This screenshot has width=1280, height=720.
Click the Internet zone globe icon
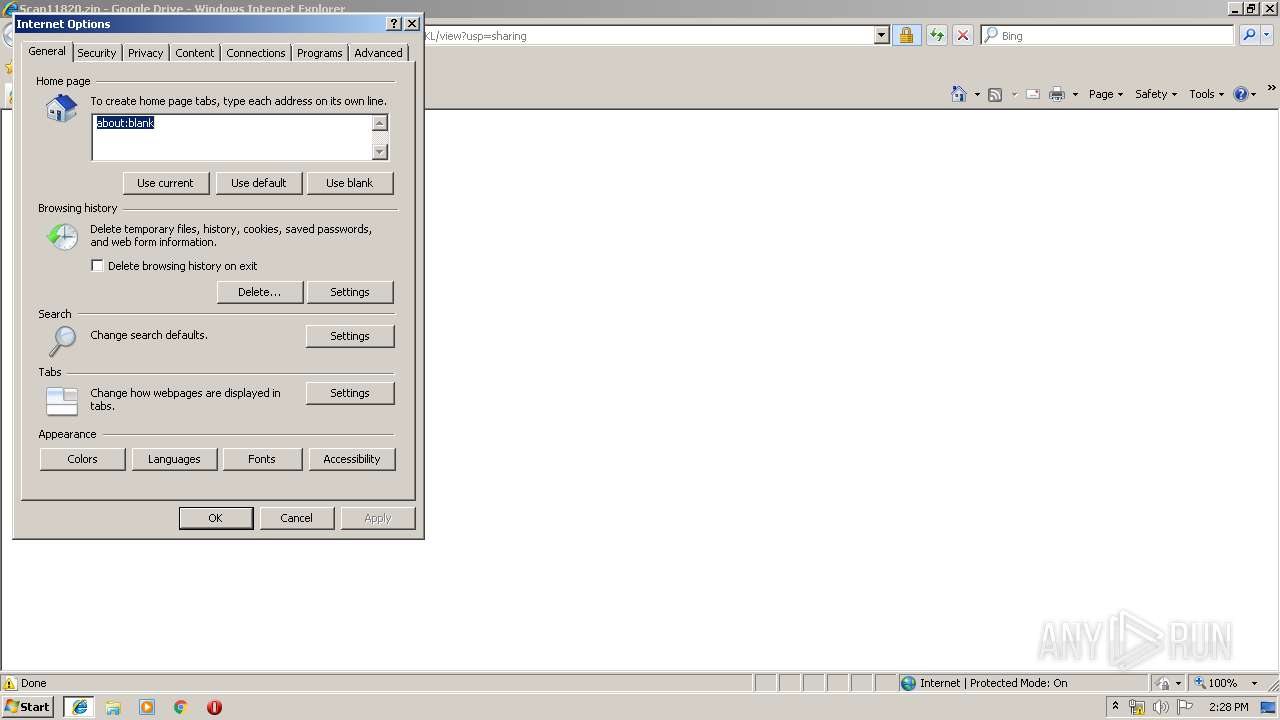[908, 683]
